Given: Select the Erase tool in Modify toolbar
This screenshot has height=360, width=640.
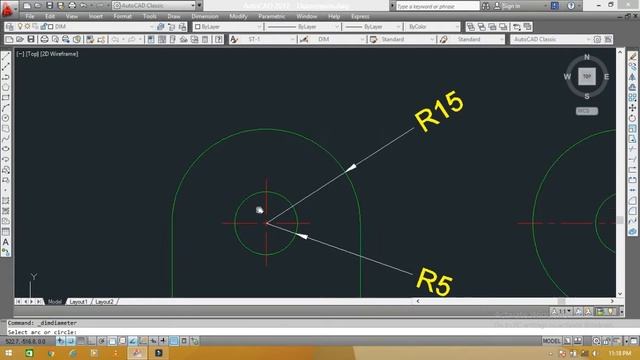Looking at the screenshot, I should (x=632, y=56).
